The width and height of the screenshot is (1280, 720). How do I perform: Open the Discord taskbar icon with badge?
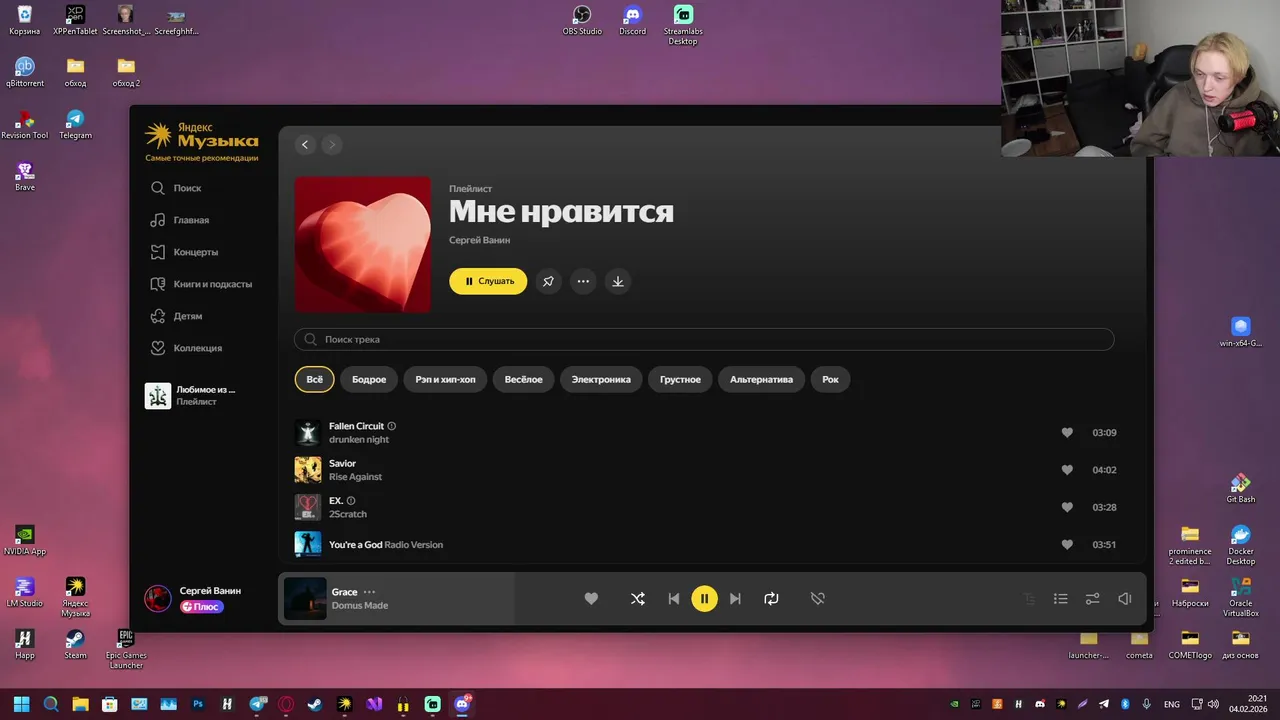point(463,704)
